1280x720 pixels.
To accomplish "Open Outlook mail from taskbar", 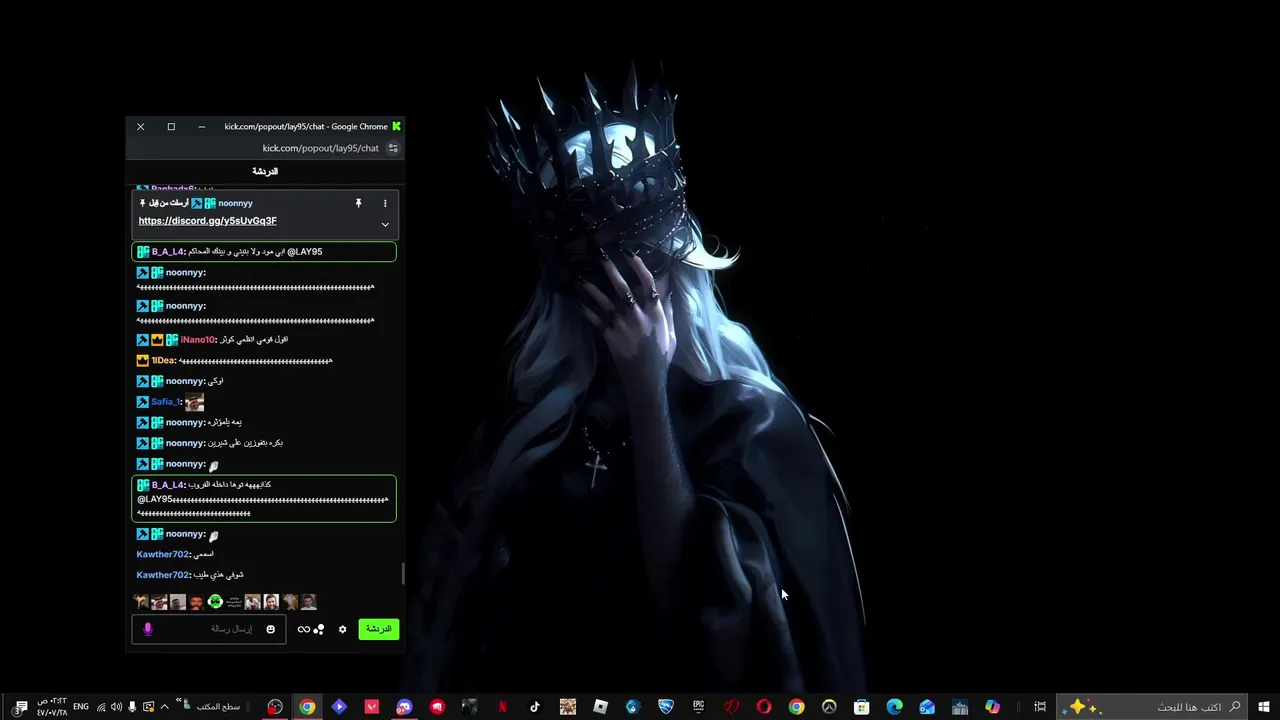I will click(x=927, y=707).
